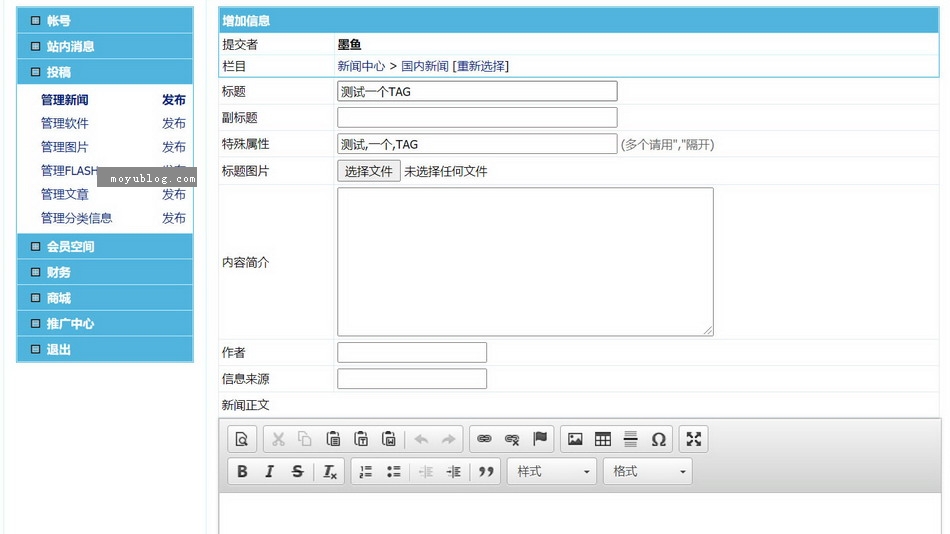Click the Preview icon in editor toolbar
This screenshot has width=950, height=534.
coord(242,439)
